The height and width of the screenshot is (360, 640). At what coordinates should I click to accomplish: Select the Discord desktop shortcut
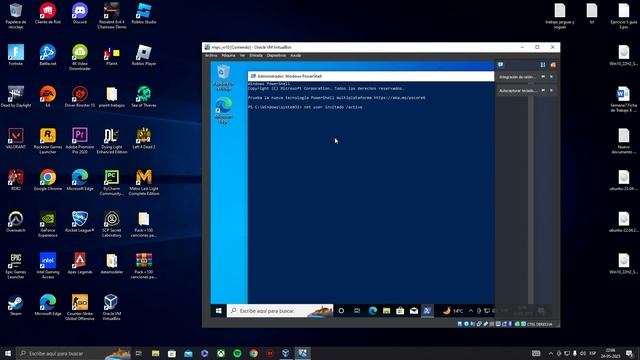[x=80, y=13]
